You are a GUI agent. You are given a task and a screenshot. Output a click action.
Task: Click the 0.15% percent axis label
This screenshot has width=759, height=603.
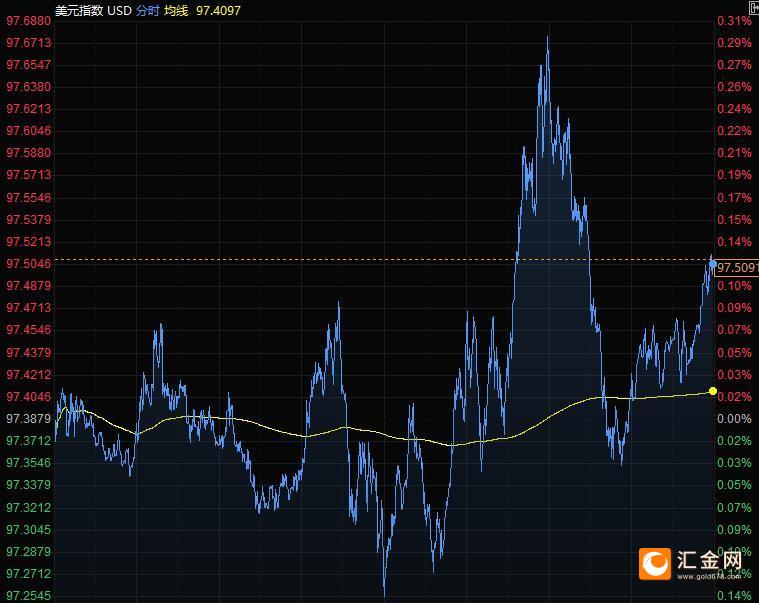[734, 220]
